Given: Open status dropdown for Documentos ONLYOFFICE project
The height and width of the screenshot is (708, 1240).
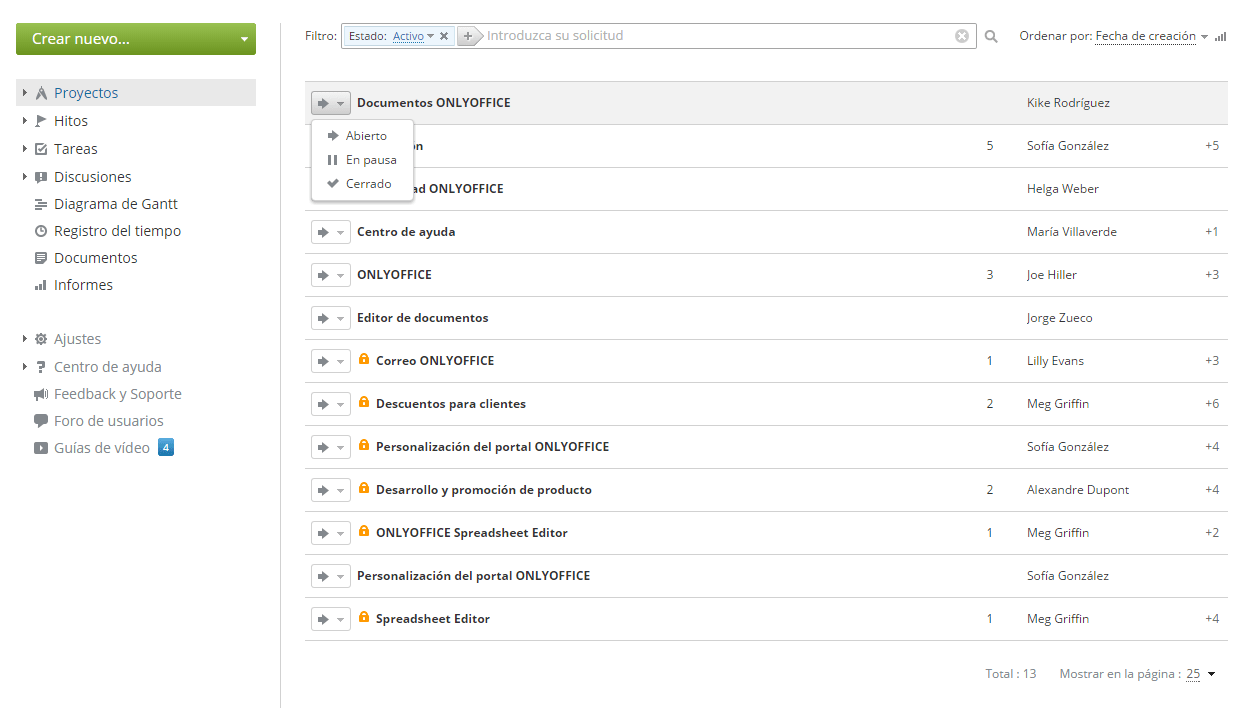Looking at the screenshot, I should 331,103.
